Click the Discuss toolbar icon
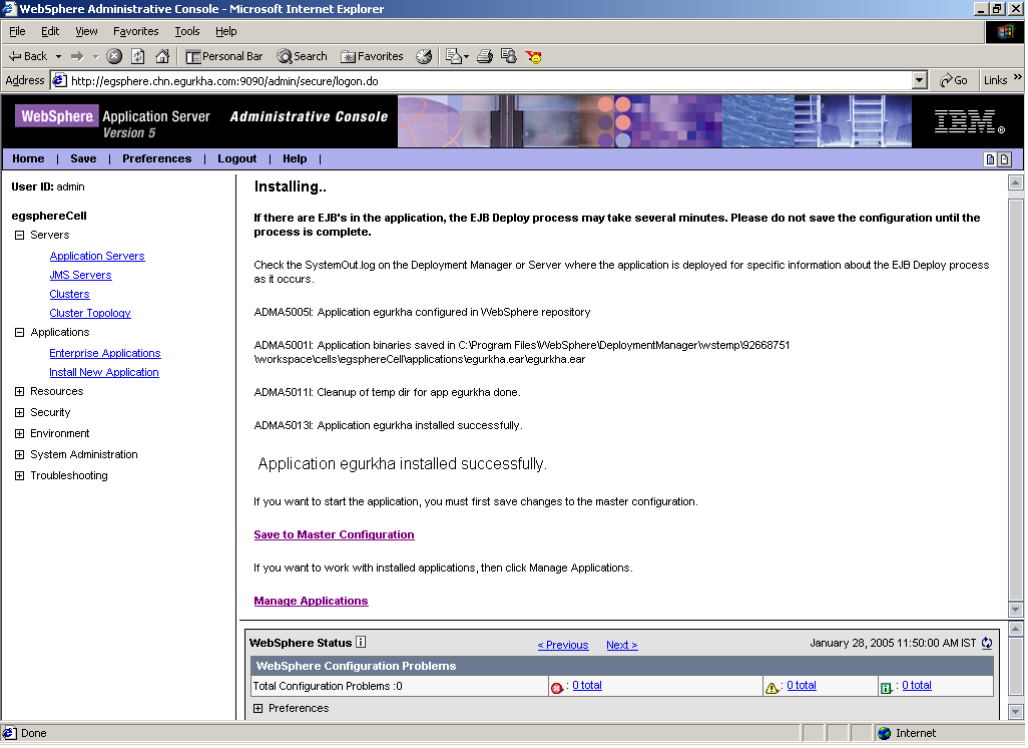Screen dimensions: 1028x748 509,56
